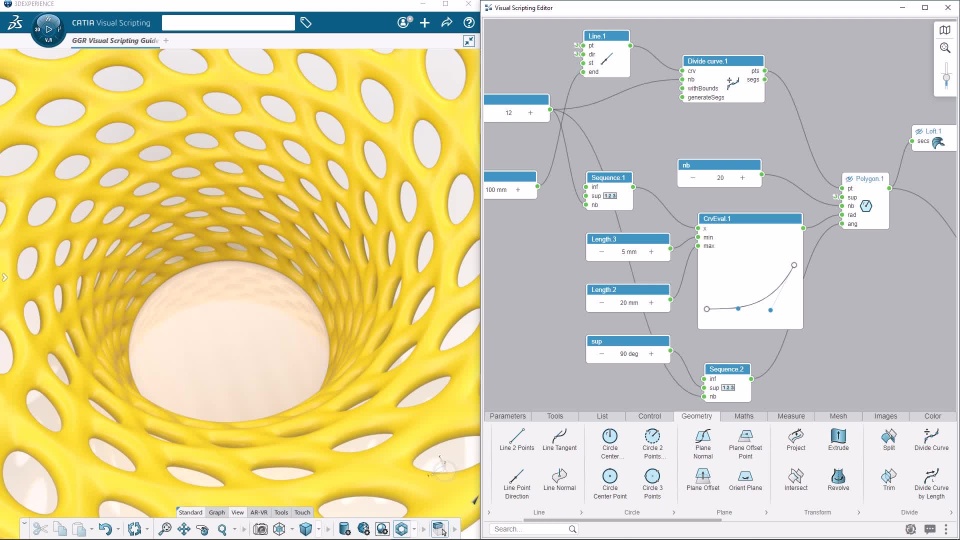Screen dimensions: 960x540
Task: Click the camera capture icon
Action: click(260, 528)
